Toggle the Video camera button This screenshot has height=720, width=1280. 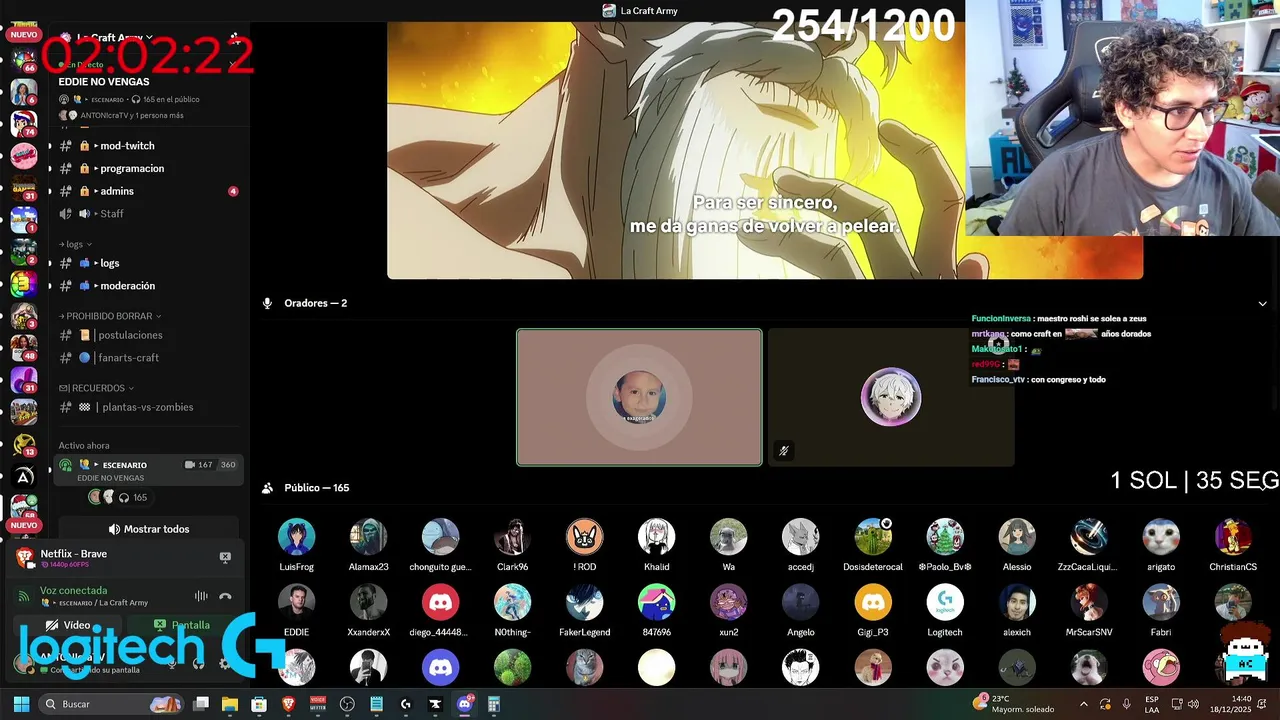point(68,625)
